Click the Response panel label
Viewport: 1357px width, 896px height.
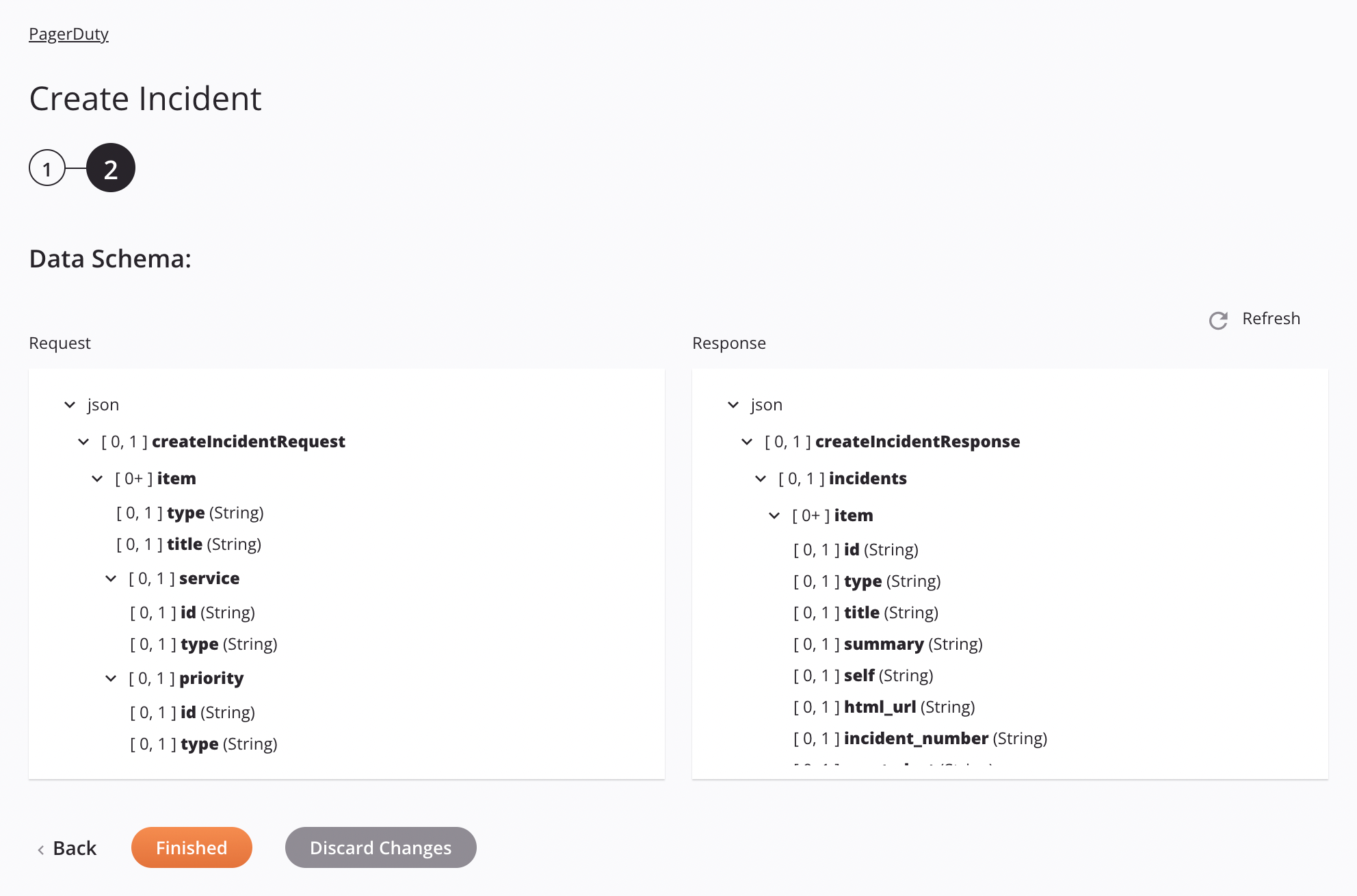click(729, 342)
